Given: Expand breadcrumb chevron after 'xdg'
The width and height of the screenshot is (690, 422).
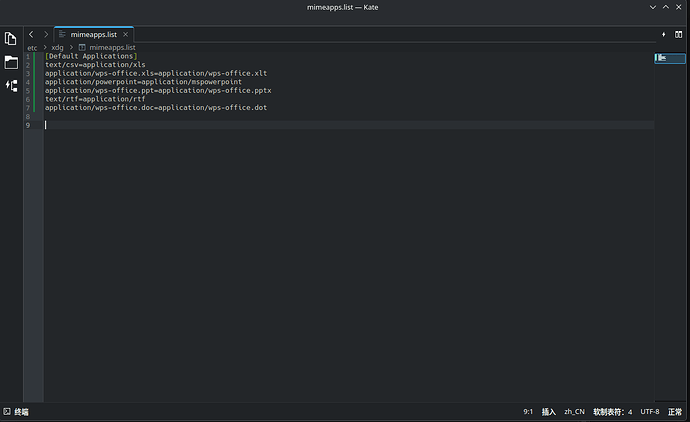Looking at the screenshot, I should click(71, 47).
